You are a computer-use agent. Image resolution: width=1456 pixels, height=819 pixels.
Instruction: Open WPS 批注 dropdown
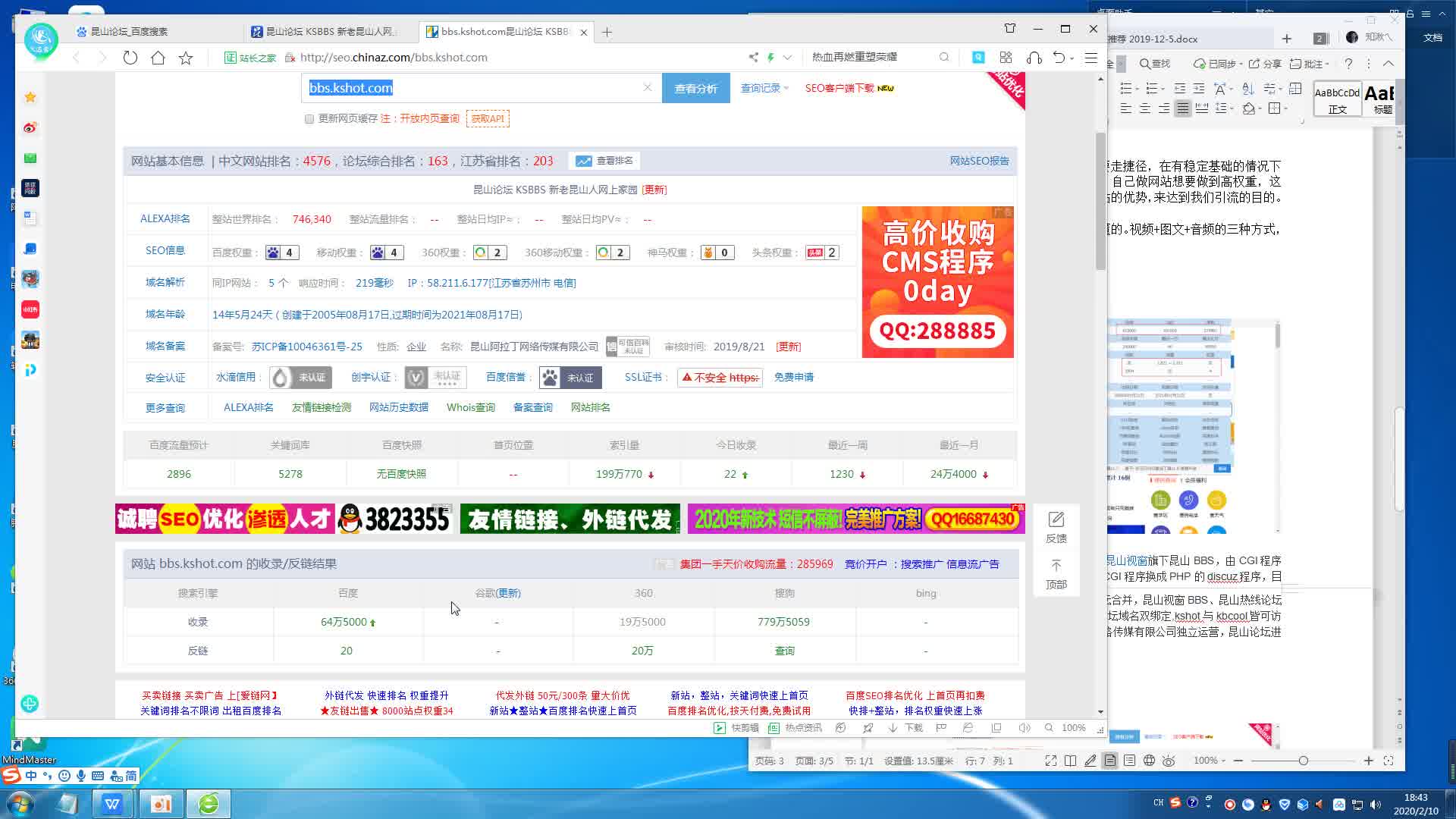click(x=1310, y=64)
